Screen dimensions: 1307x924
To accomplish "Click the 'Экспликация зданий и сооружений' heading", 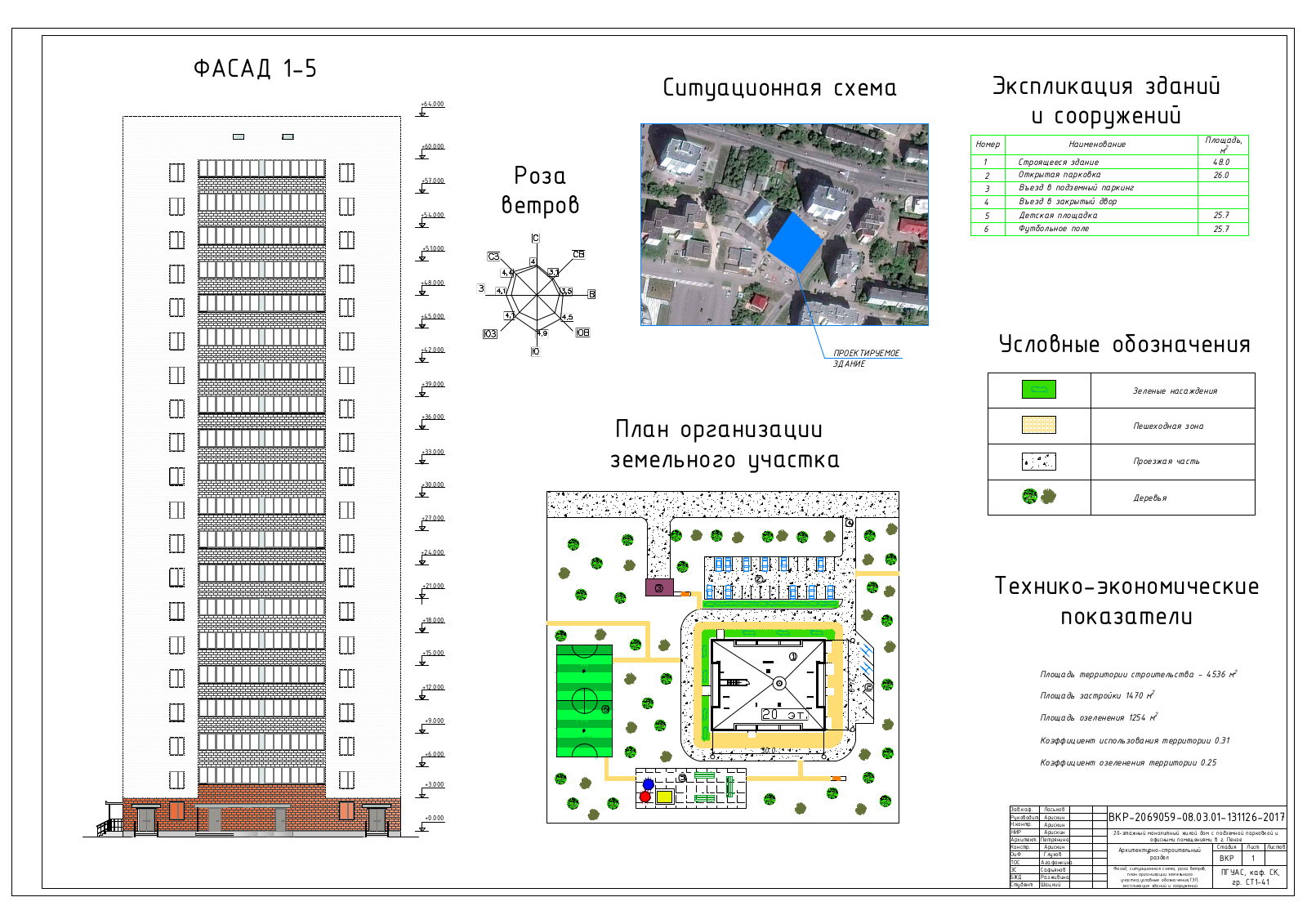I will point(1107,100).
